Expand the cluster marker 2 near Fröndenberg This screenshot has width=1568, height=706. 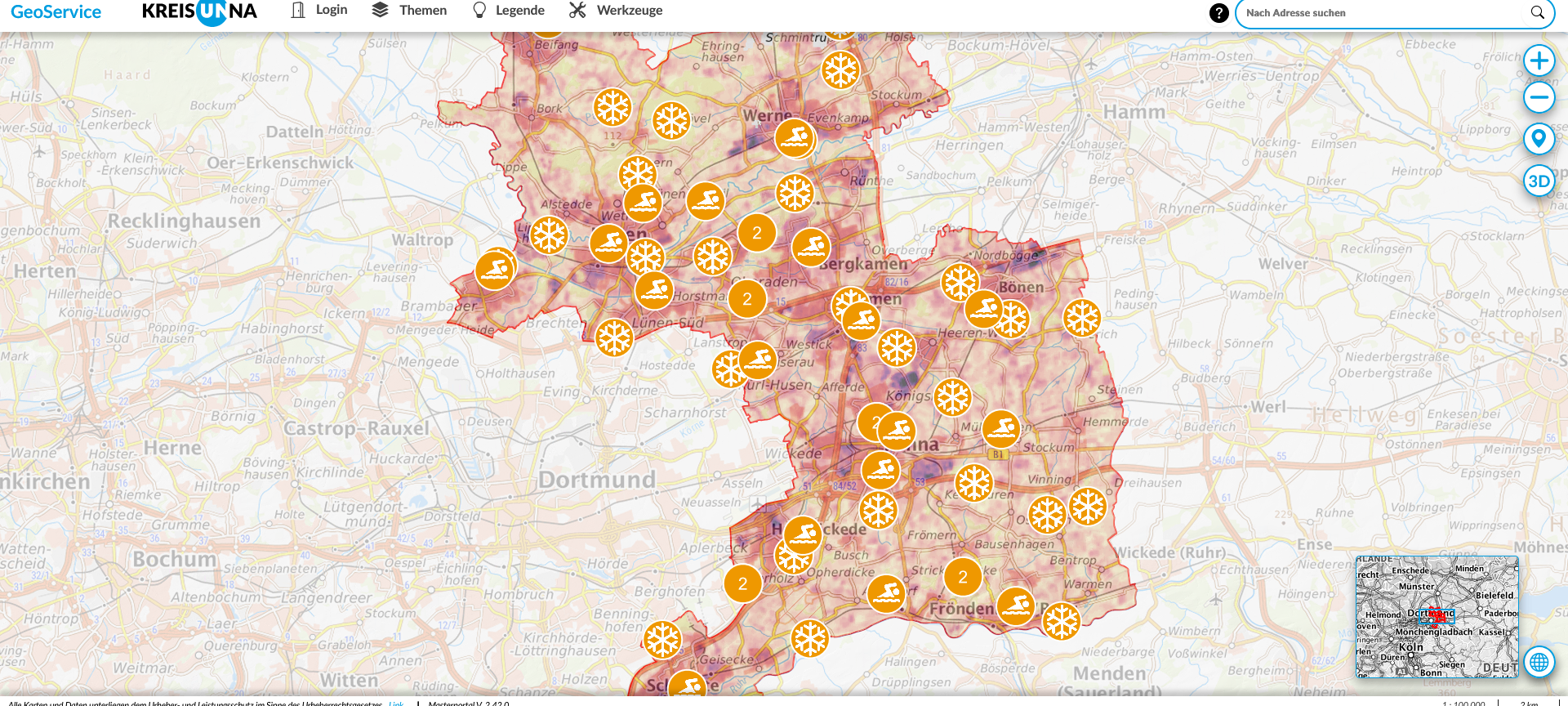click(963, 577)
